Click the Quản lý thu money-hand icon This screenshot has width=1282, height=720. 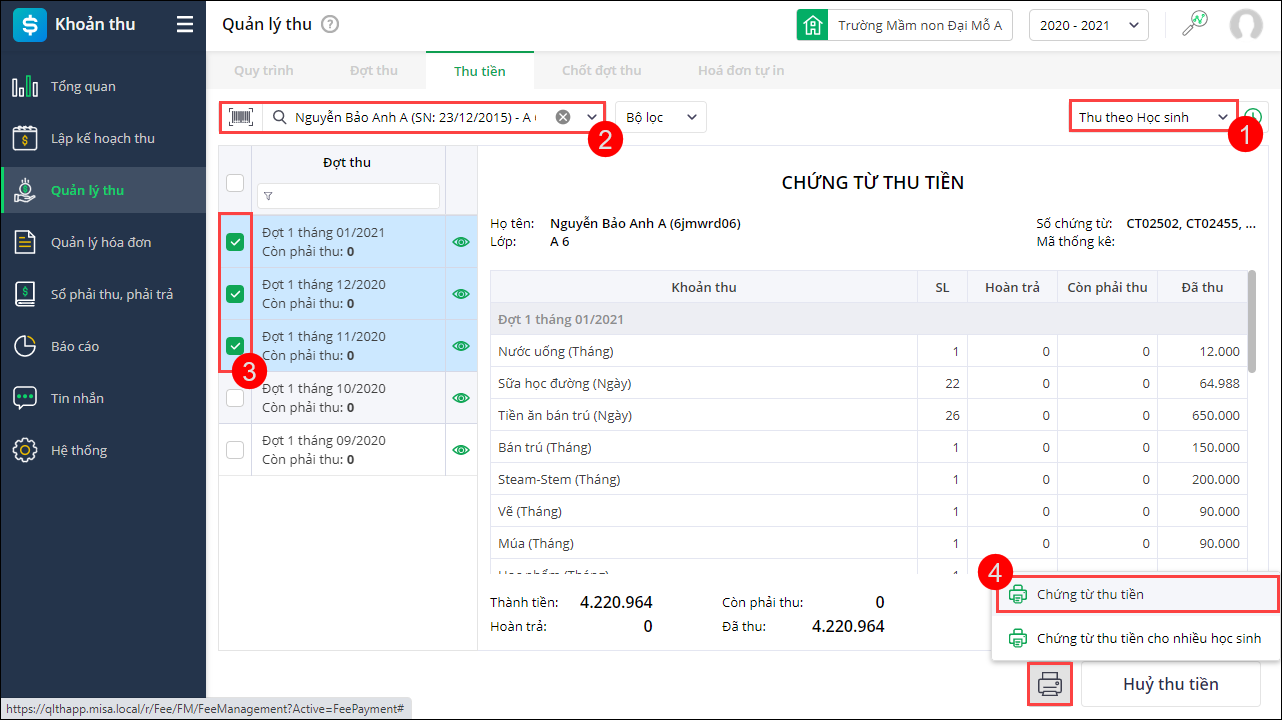pos(25,190)
